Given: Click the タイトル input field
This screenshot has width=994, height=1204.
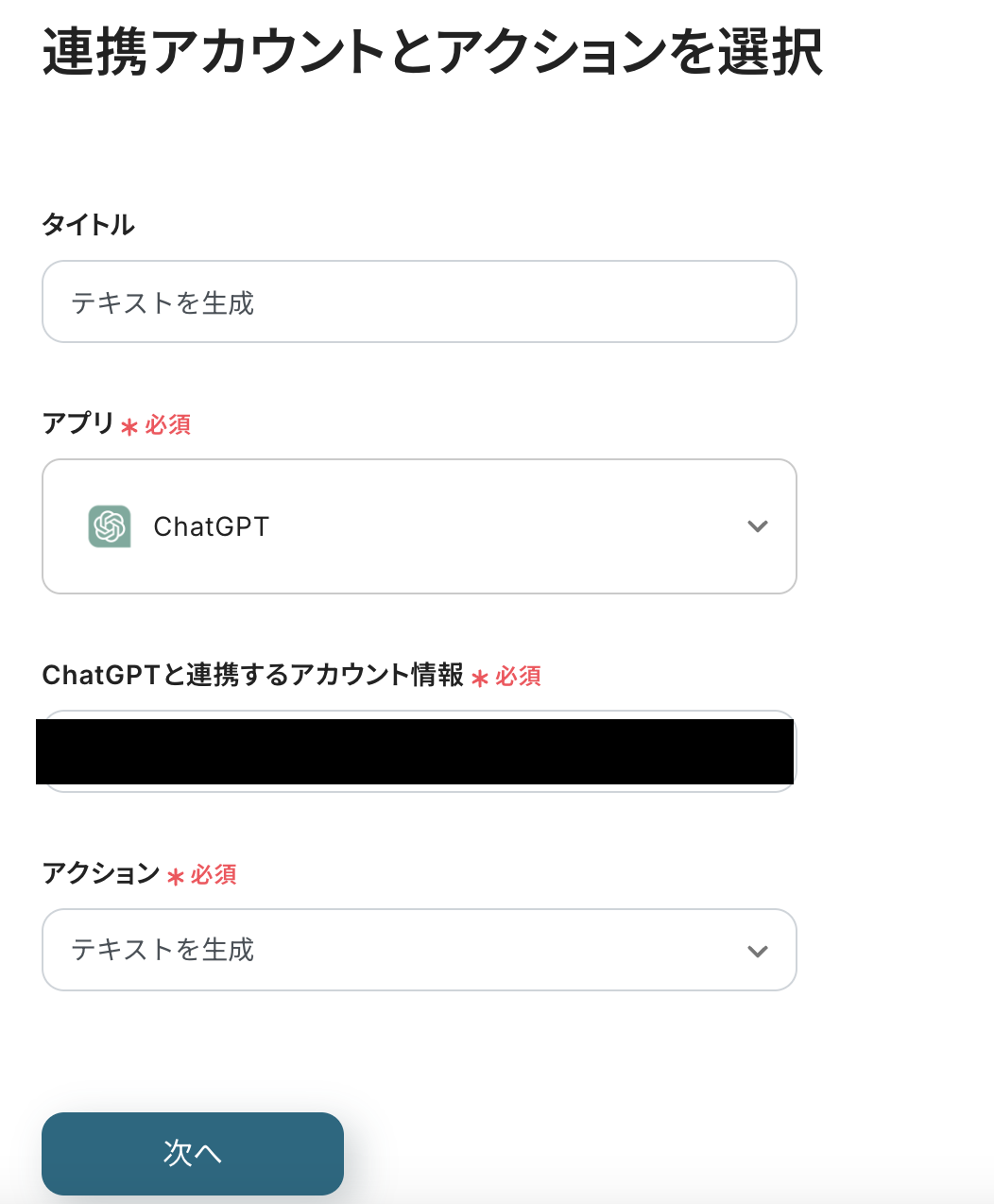Looking at the screenshot, I should tap(419, 301).
